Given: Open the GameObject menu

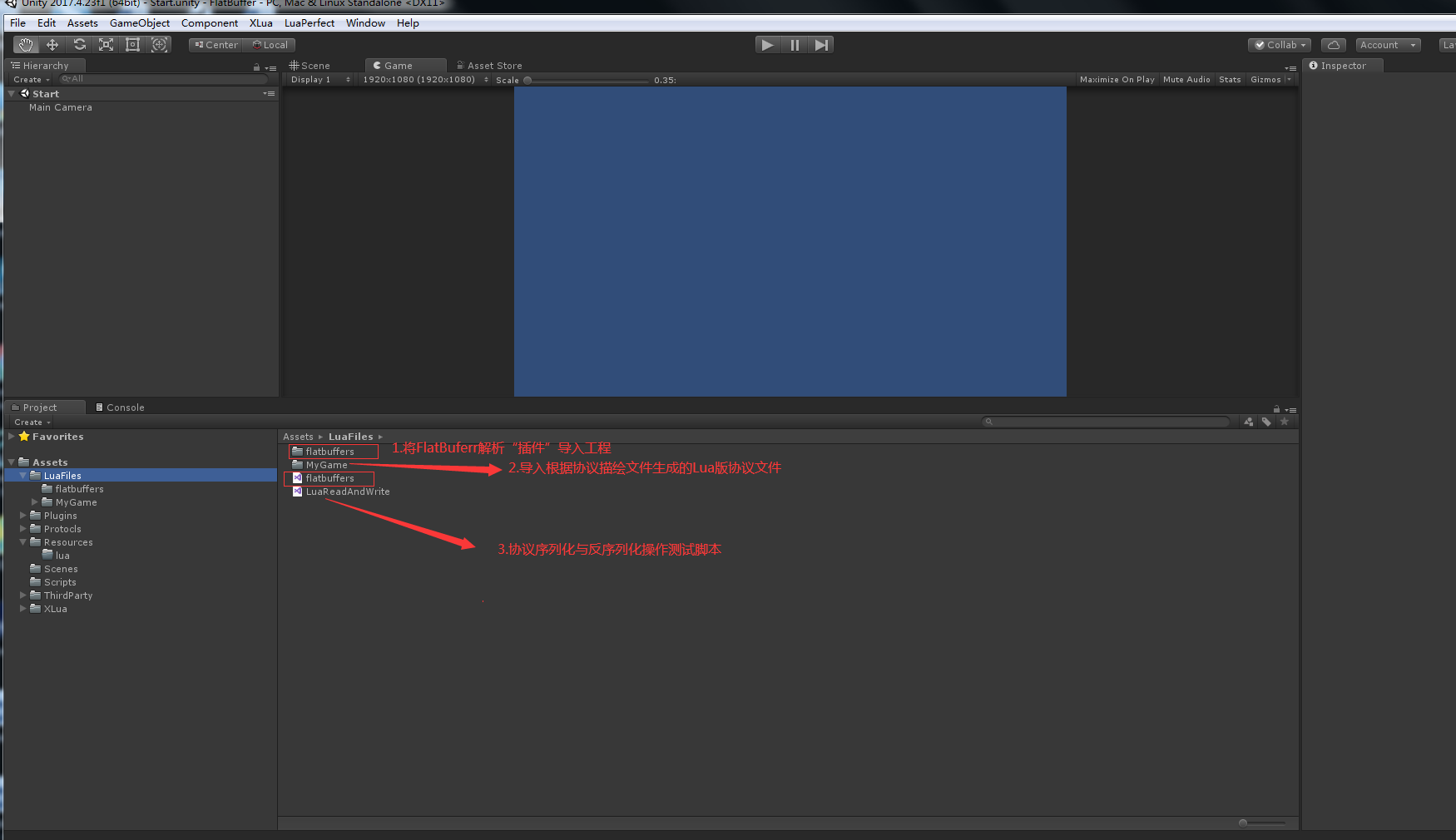Looking at the screenshot, I should [139, 22].
